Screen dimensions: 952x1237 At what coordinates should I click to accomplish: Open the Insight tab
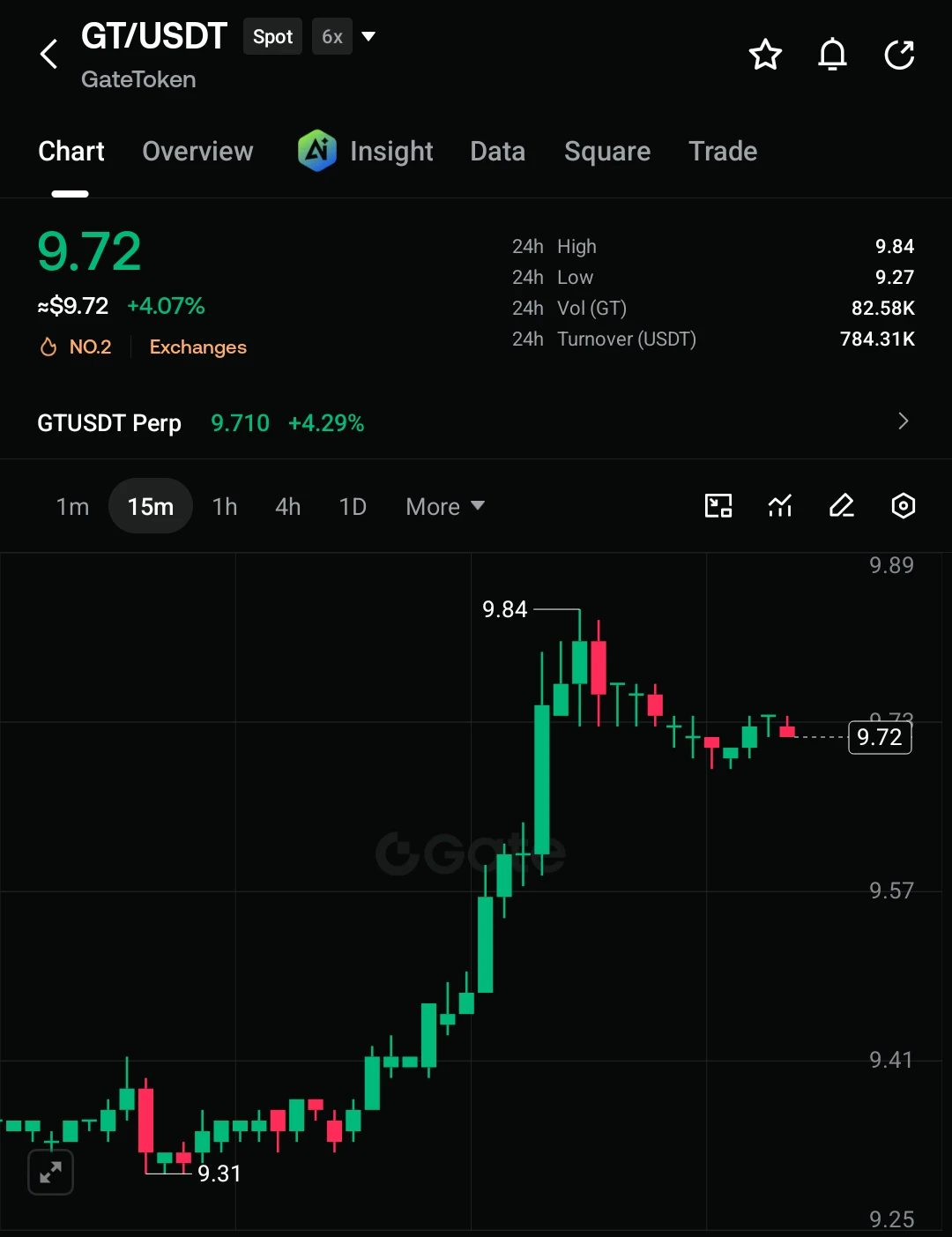tap(391, 152)
